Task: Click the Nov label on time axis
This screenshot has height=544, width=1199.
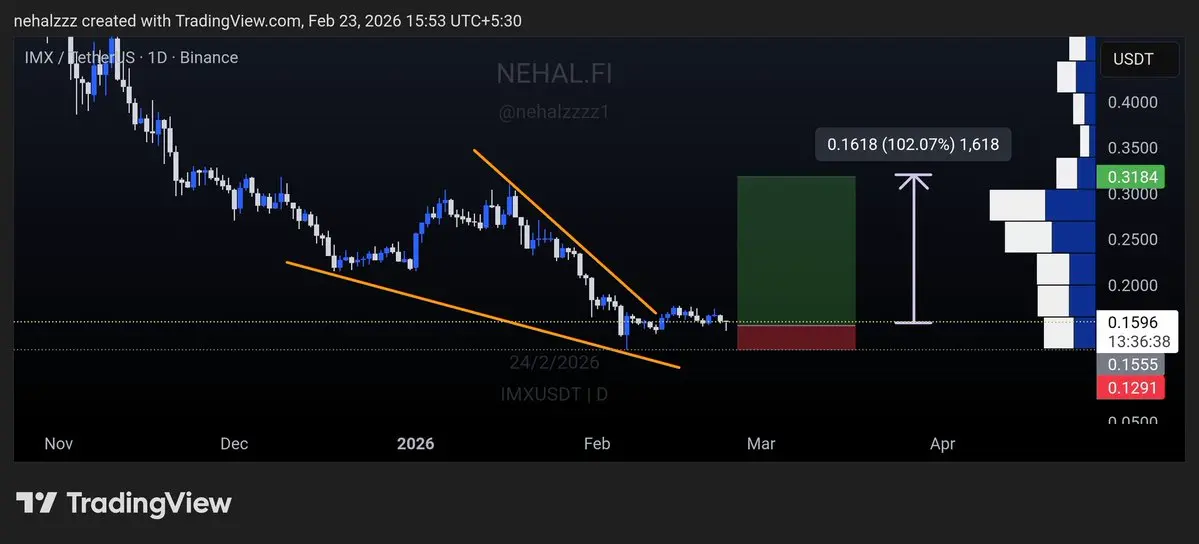Action: click(x=59, y=444)
